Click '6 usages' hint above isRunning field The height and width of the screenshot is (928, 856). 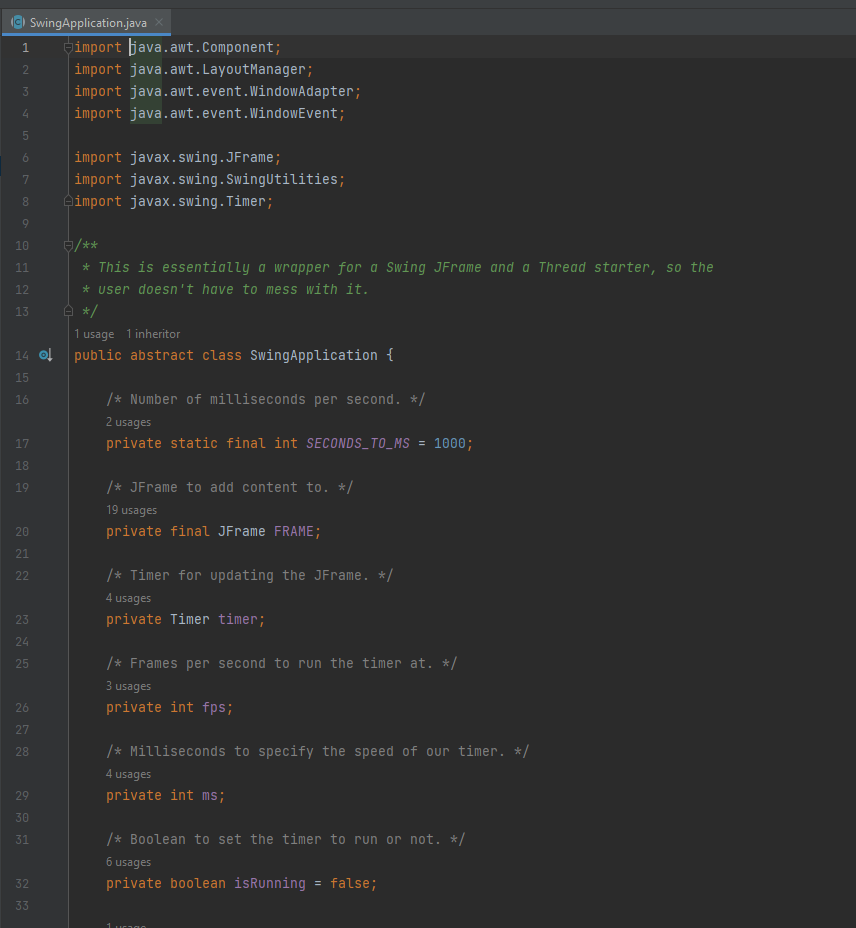click(x=128, y=862)
